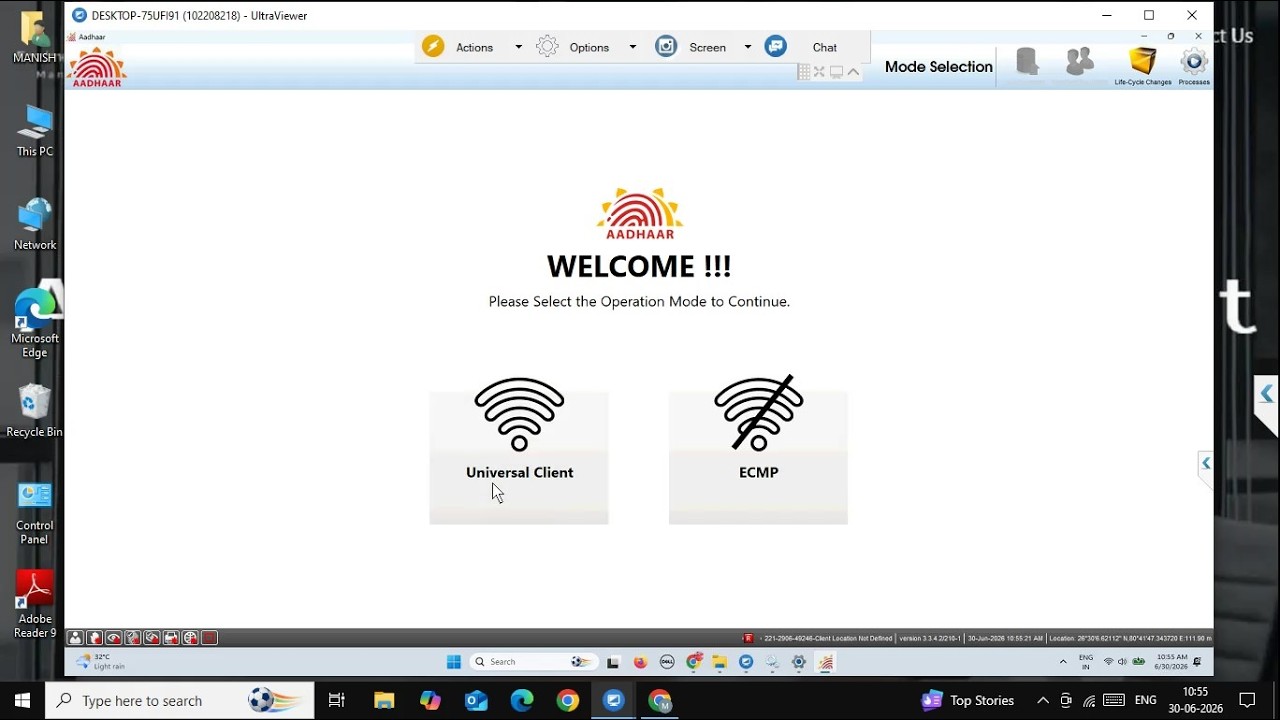Viewport: 1280px width, 720px height.
Task: Open the Screen menu label
Action: click(707, 47)
